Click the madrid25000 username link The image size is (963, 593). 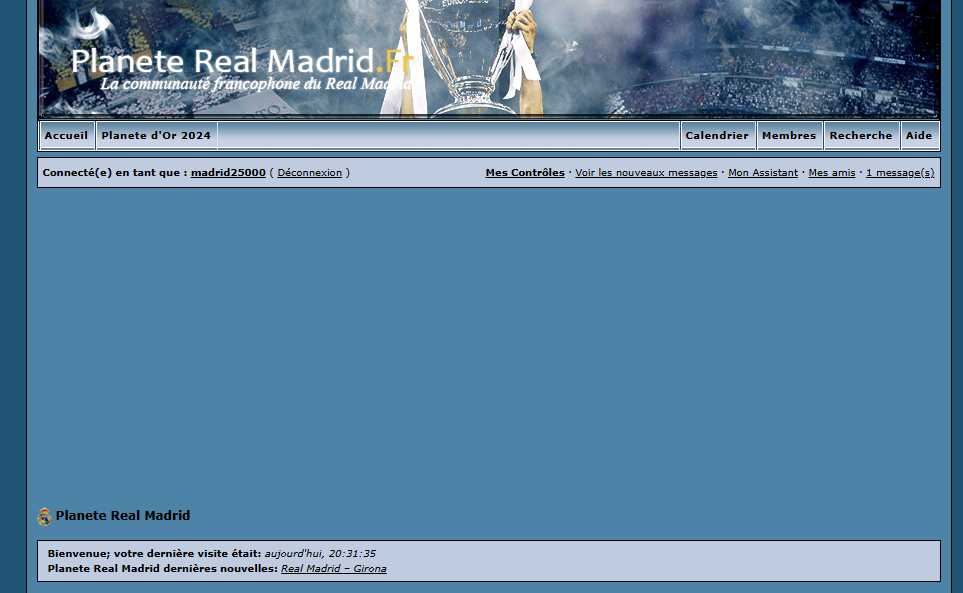click(x=228, y=172)
